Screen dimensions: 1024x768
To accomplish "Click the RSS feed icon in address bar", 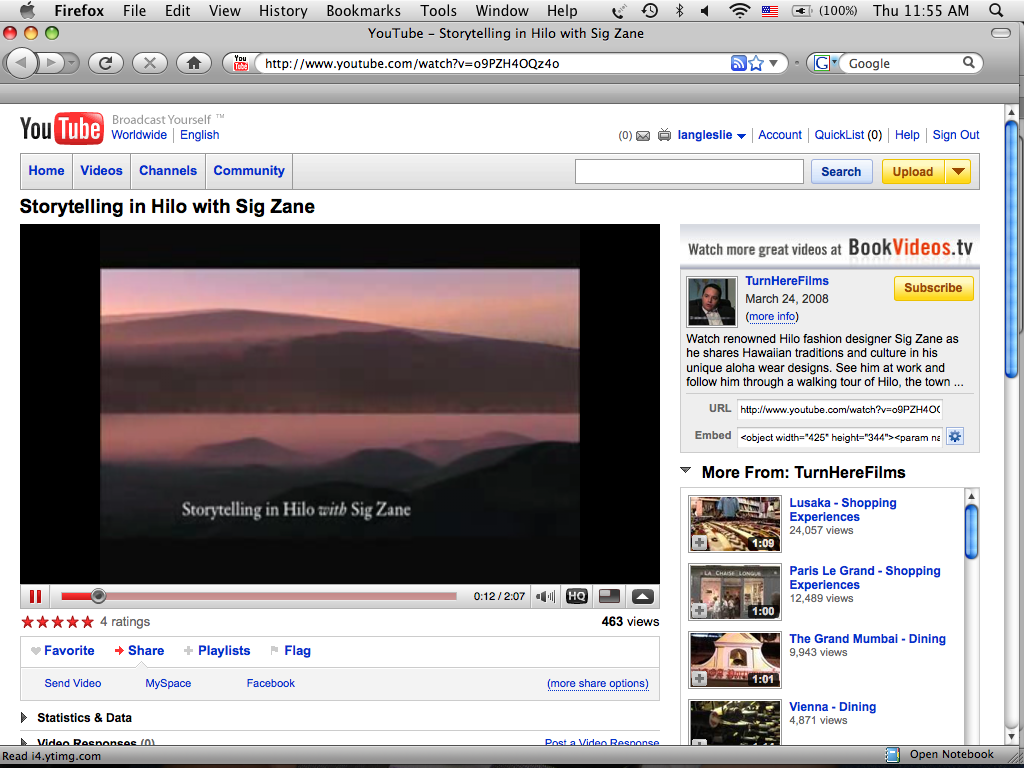I will (738, 63).
